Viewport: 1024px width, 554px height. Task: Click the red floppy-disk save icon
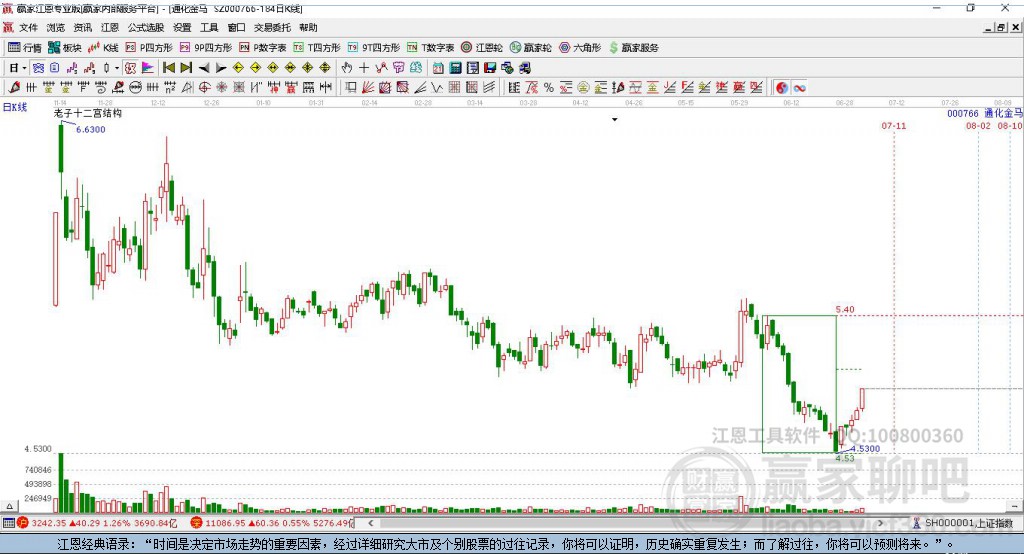pyautogui.click(x=490, y=68)
